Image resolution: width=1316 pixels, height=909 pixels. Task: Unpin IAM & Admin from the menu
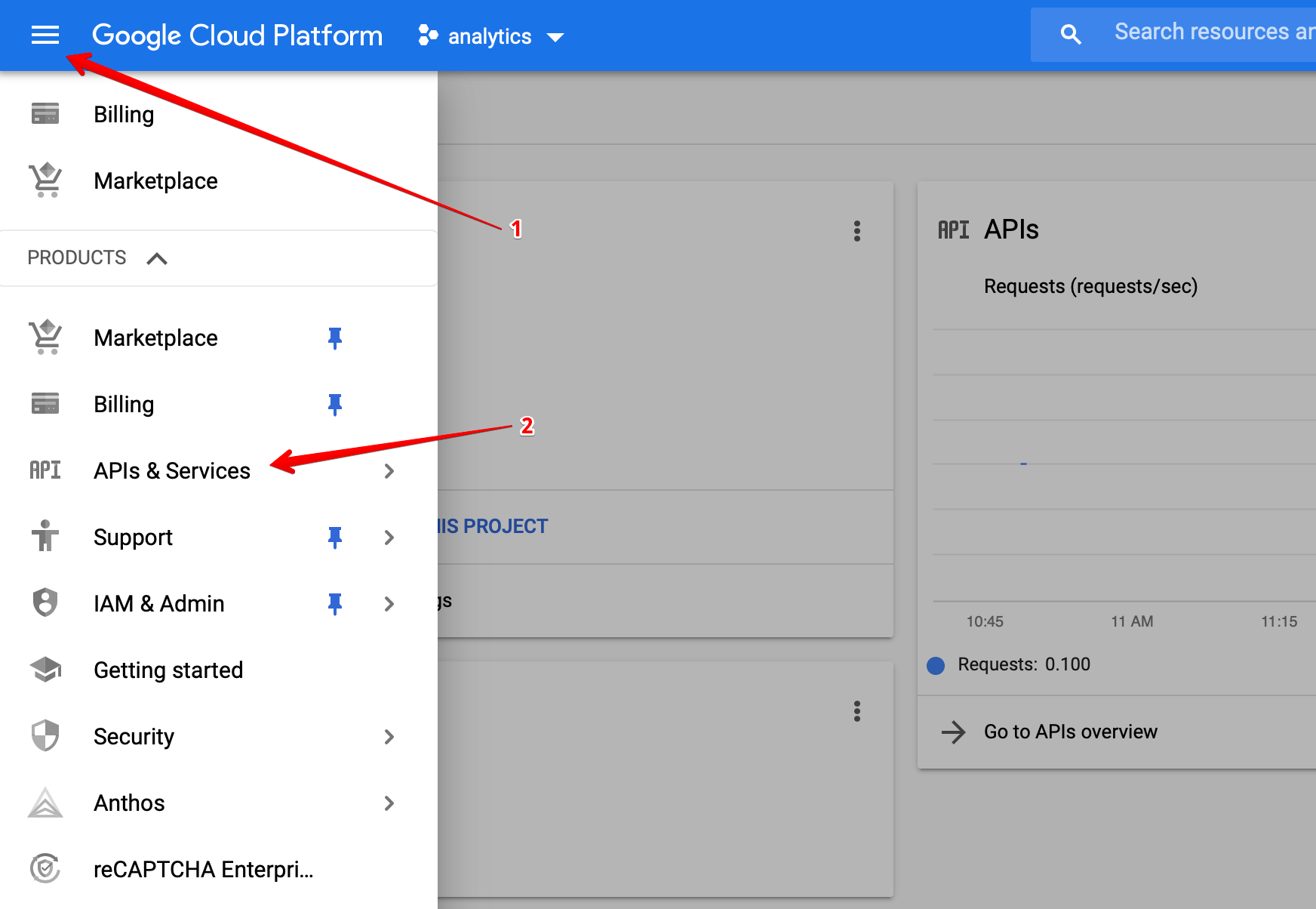coord(335,603)
